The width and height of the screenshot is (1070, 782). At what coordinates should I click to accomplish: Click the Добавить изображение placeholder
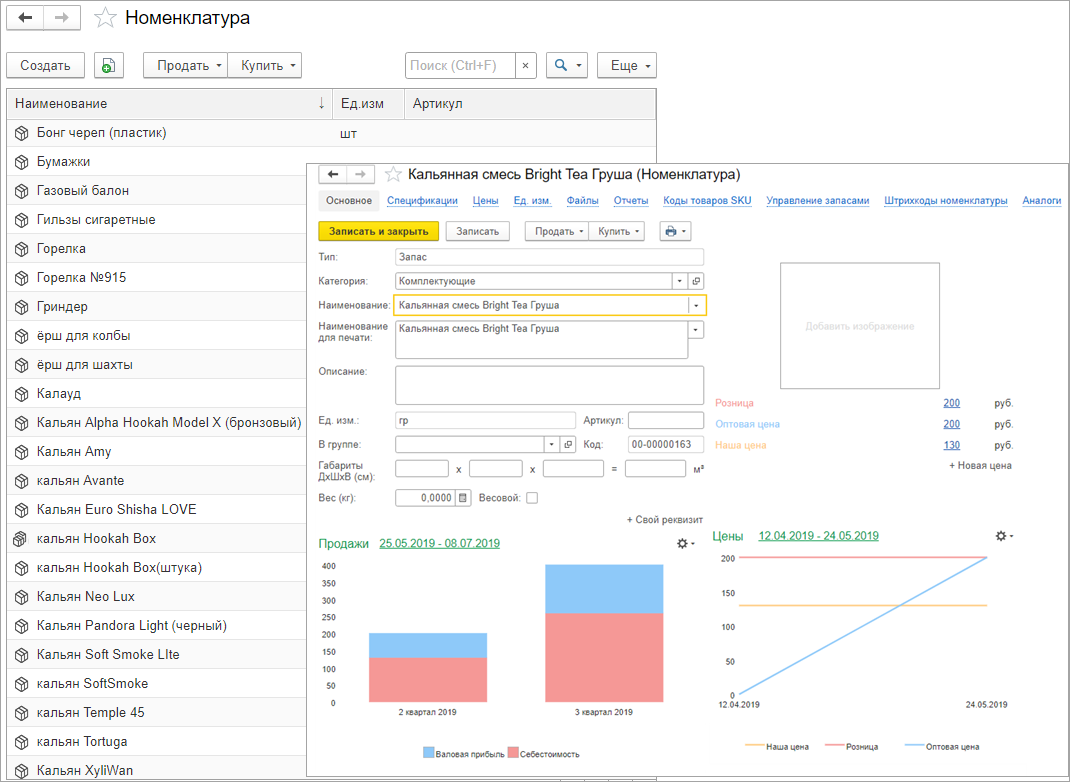tap(860, 326)
